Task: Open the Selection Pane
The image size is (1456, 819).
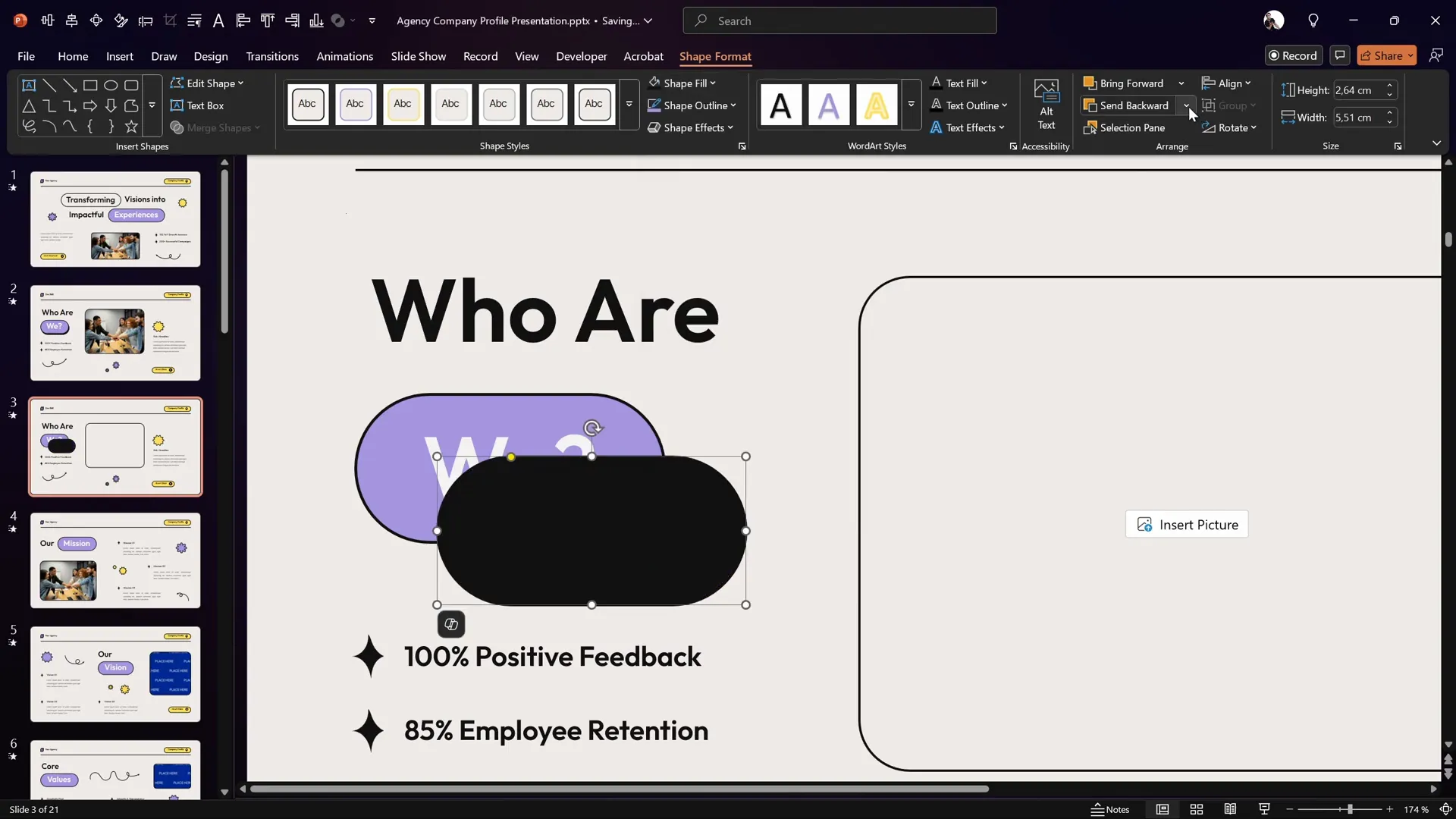Action: coord(1131,127)
